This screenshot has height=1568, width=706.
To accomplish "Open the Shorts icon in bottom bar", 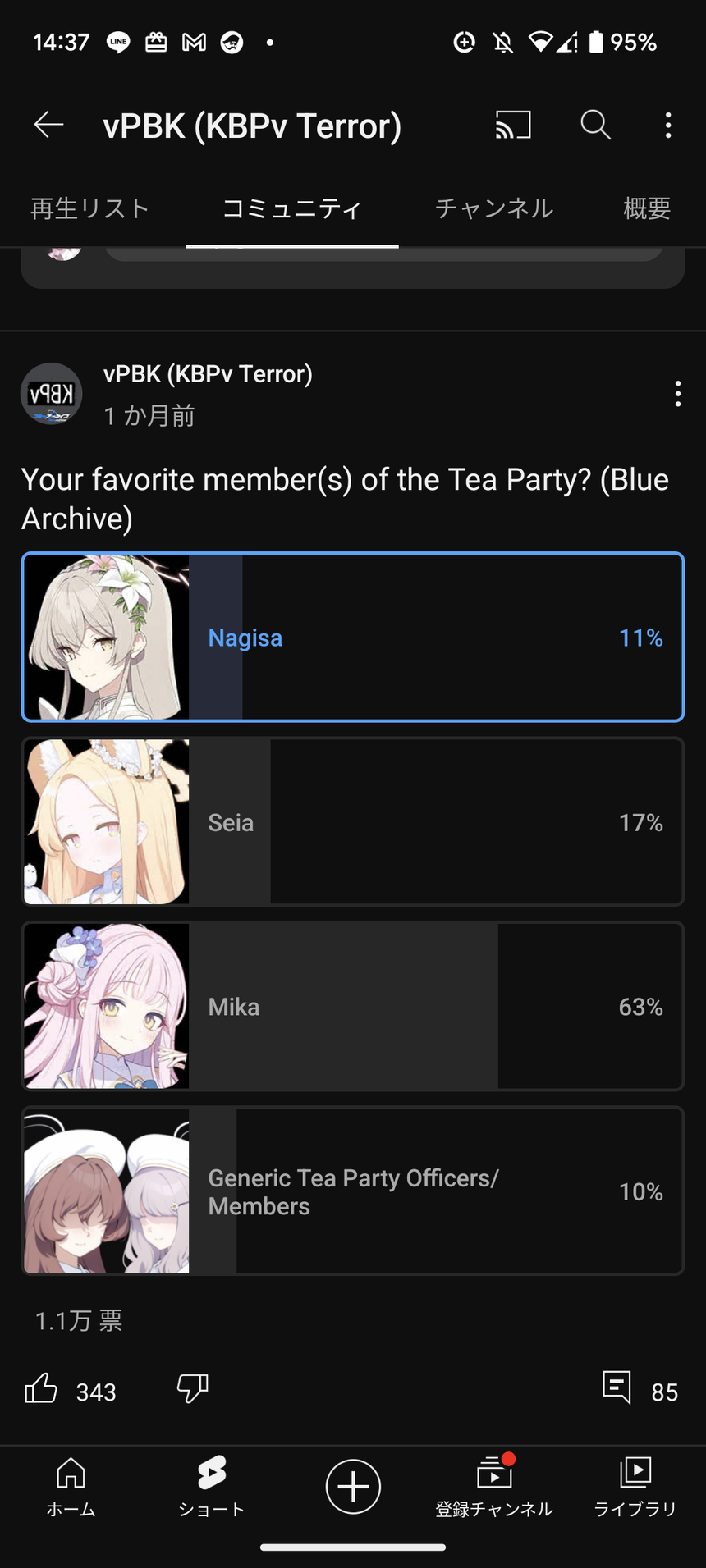I will tap(212, 1485).
